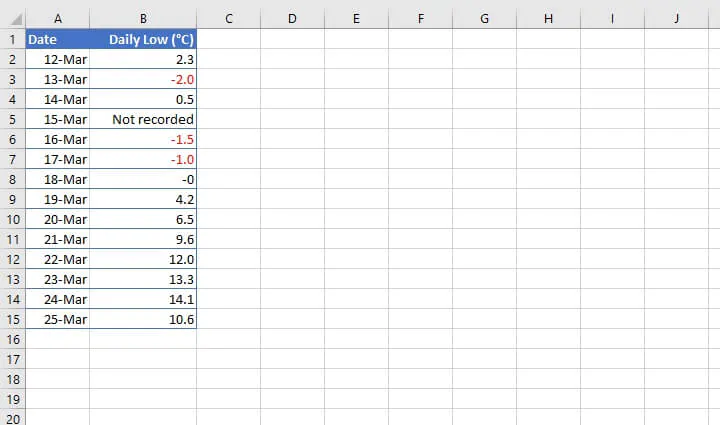Click the cell showing -0
720x425 pixels.
click(x=143, y=179)
